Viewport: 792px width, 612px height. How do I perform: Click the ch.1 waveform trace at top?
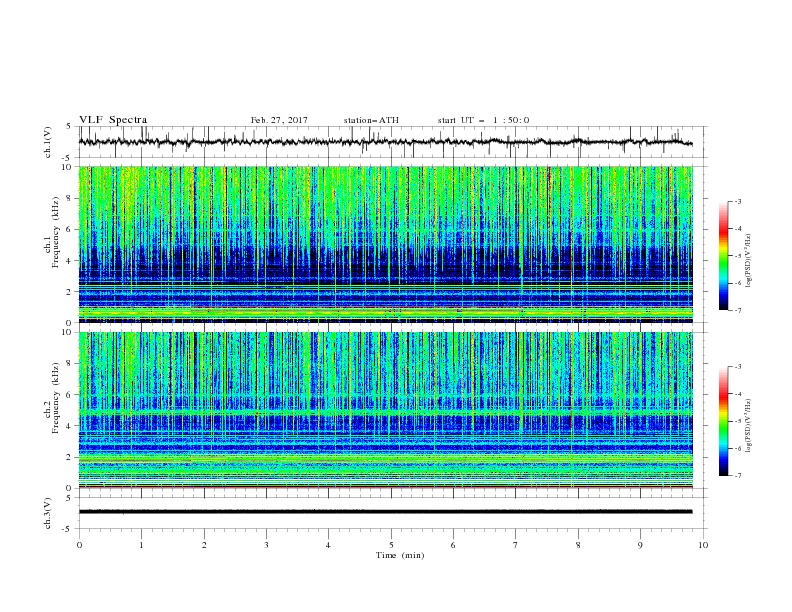[385, 142]
